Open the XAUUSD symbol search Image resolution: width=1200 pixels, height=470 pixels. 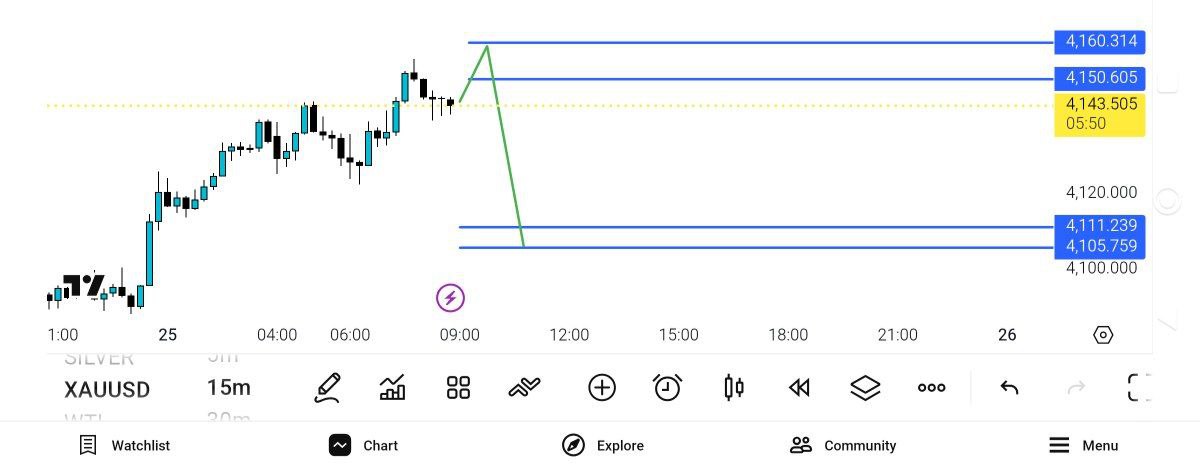tap(107, 389)
